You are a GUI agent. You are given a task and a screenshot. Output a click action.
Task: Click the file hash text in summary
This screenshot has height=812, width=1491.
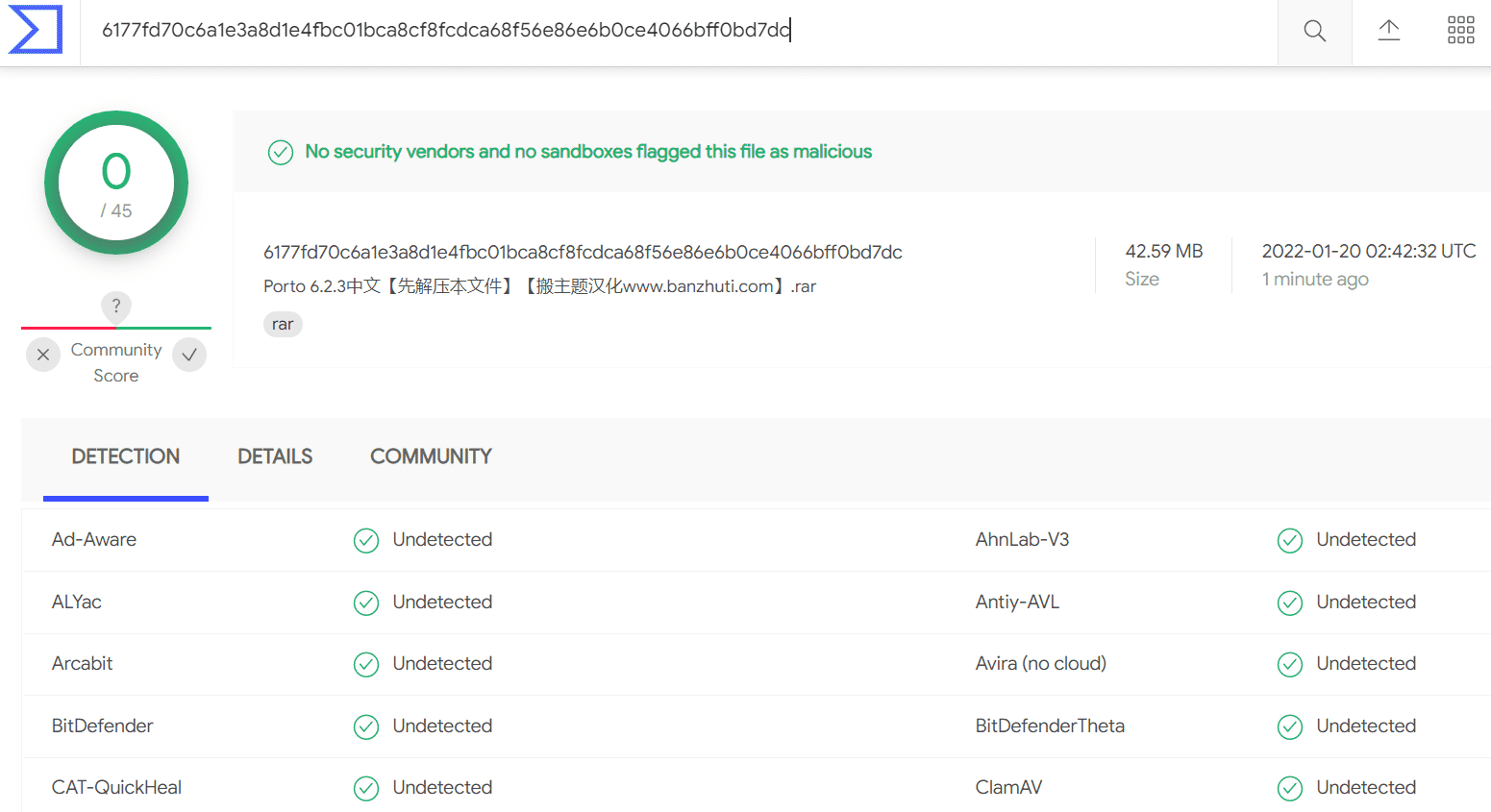coord(583,252)
